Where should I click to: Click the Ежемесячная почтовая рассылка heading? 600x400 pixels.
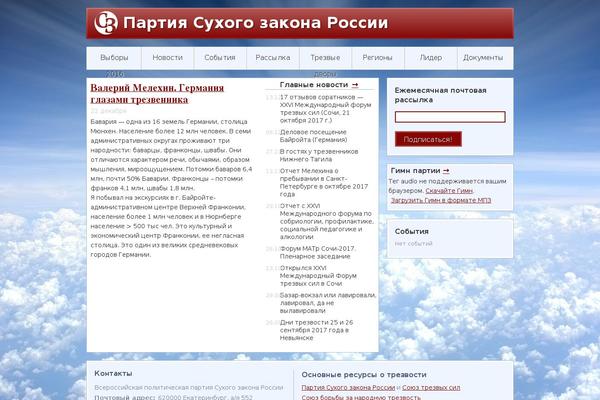tap(440, 95)
